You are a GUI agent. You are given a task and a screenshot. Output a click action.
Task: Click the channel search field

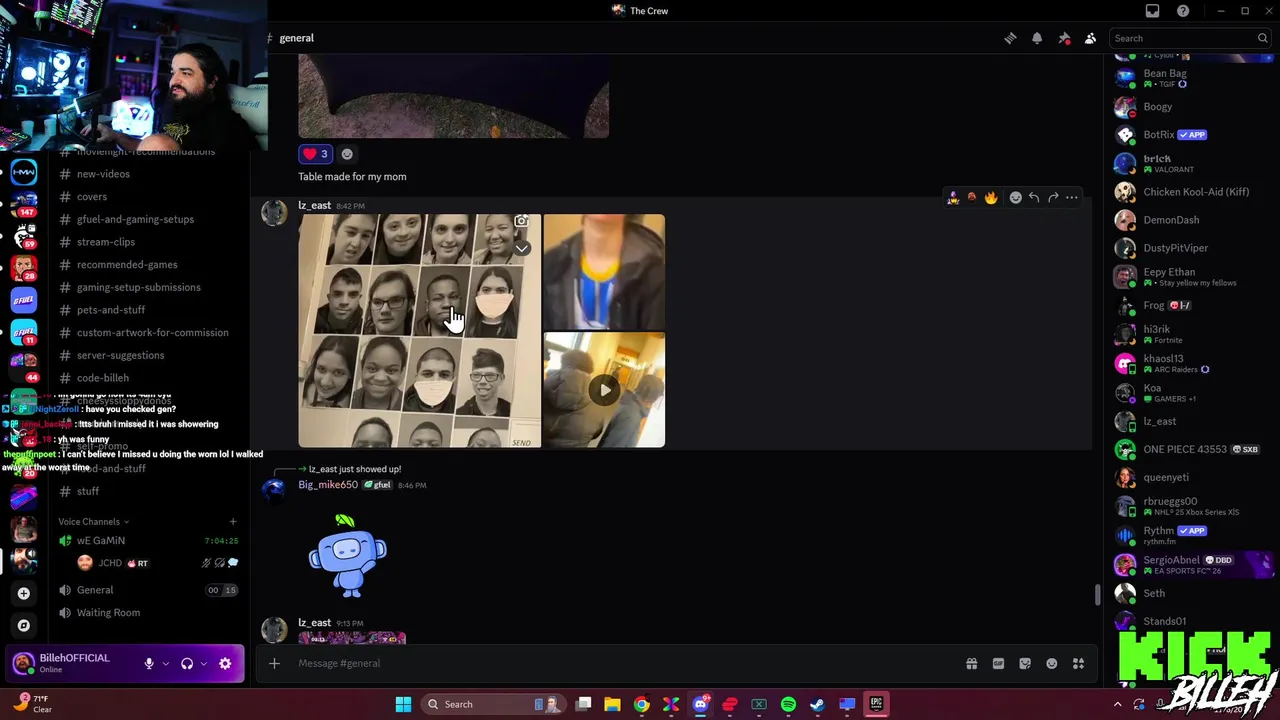coord(1190,38)
